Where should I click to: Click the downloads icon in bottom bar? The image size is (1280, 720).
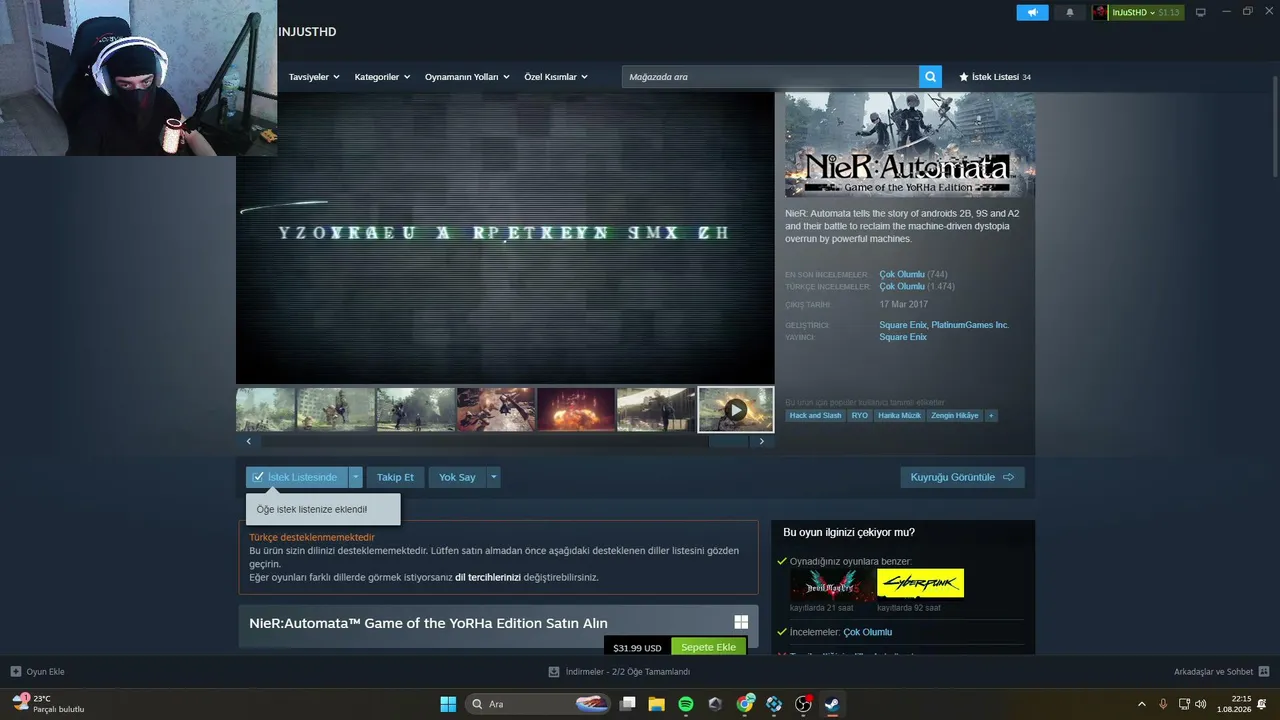point(554,672)
